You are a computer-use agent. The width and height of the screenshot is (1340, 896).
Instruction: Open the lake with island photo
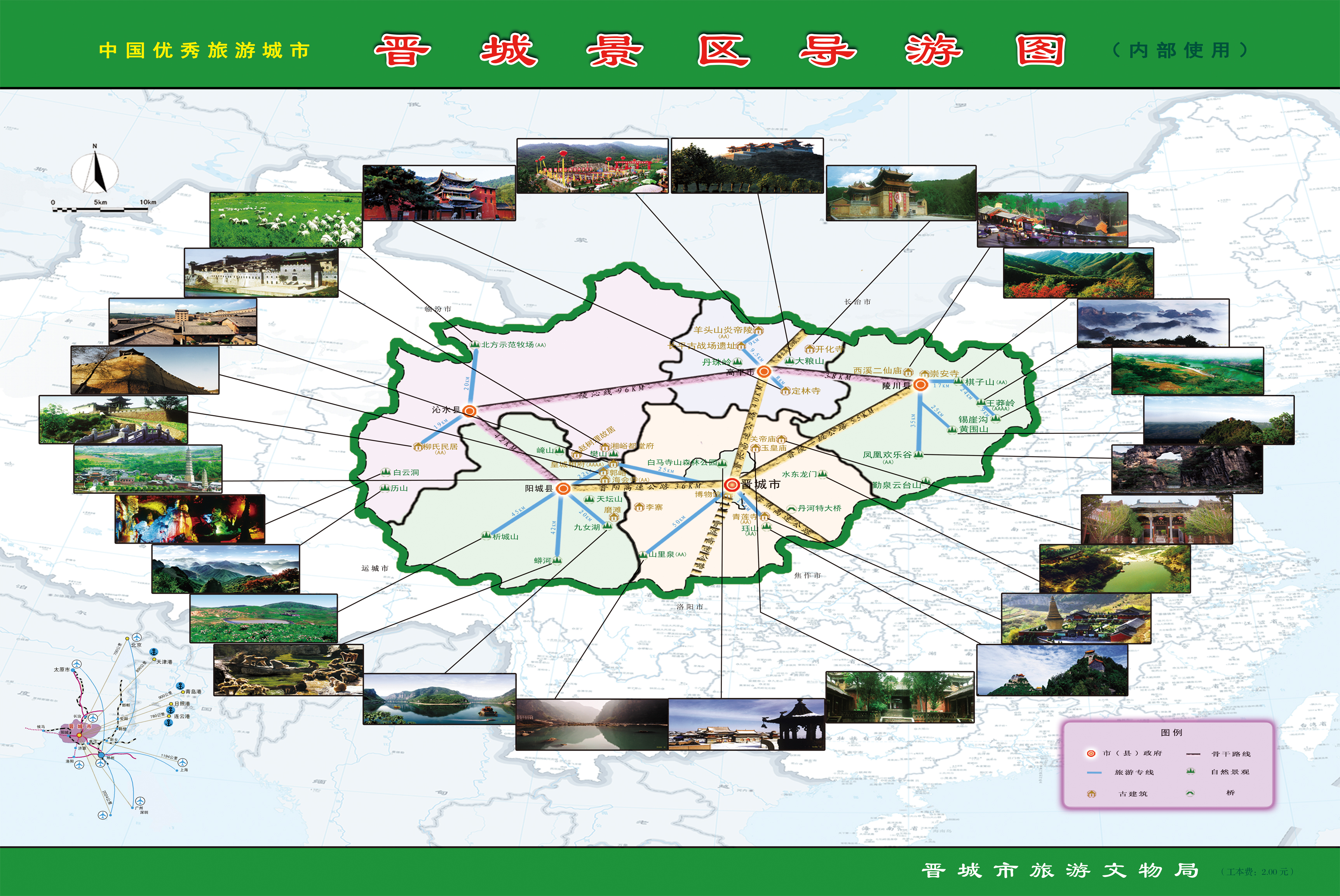440,699
